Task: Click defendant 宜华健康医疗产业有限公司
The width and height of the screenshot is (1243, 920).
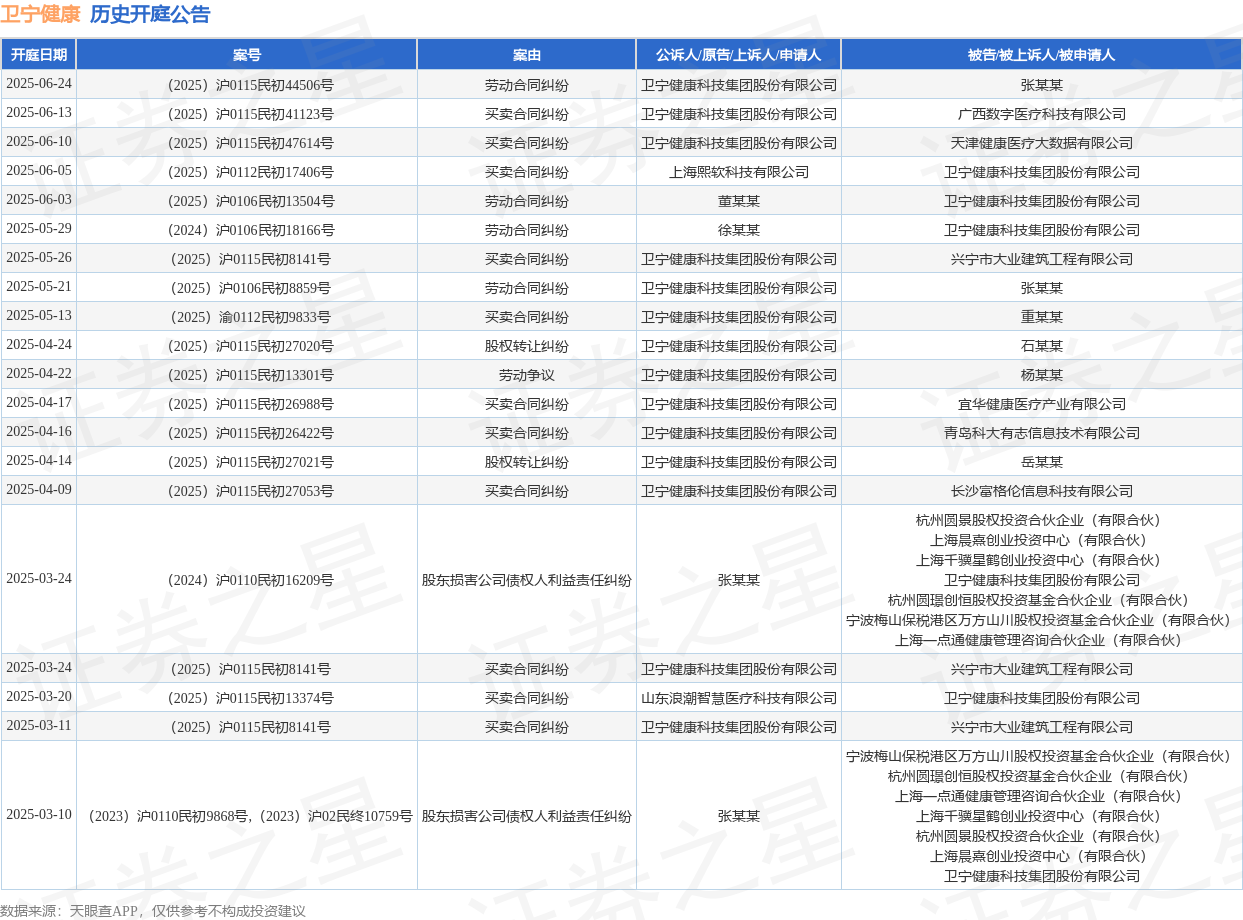Action: point(1042,404)
